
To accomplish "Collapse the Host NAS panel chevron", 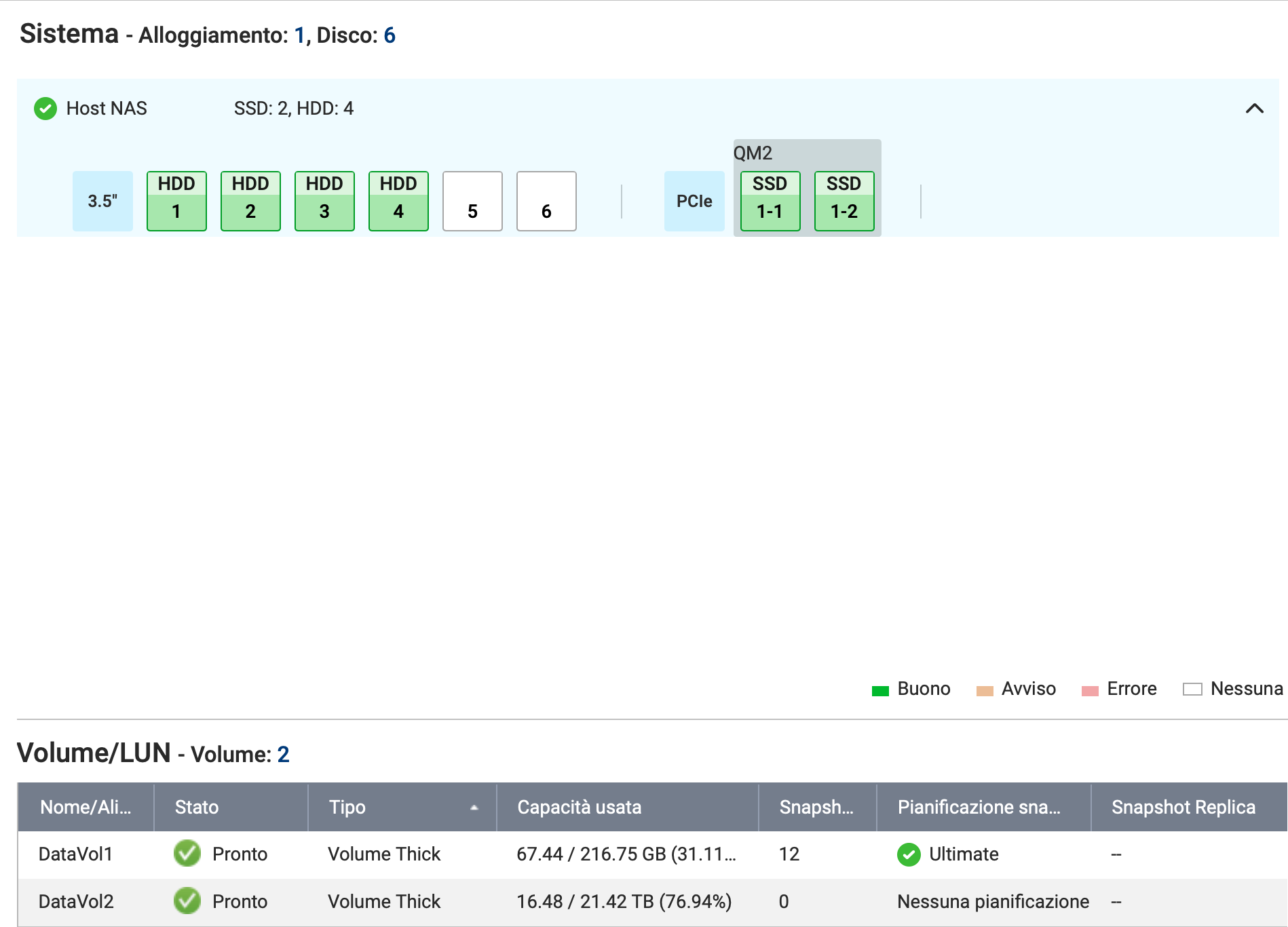I will coord(1254,109).
